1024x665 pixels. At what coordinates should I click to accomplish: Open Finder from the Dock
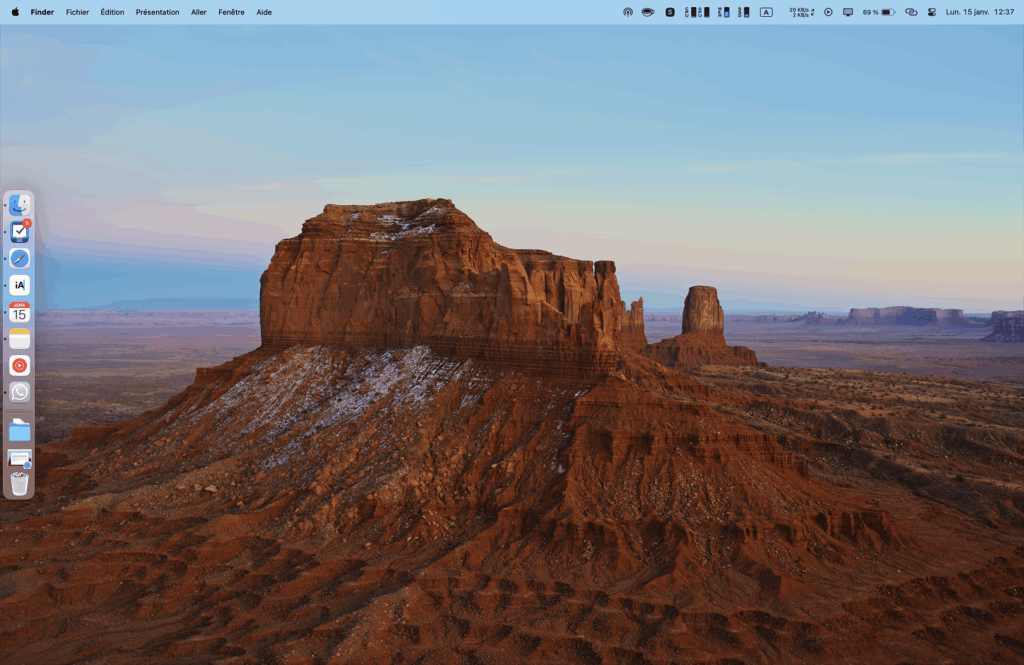pos(22,205)
